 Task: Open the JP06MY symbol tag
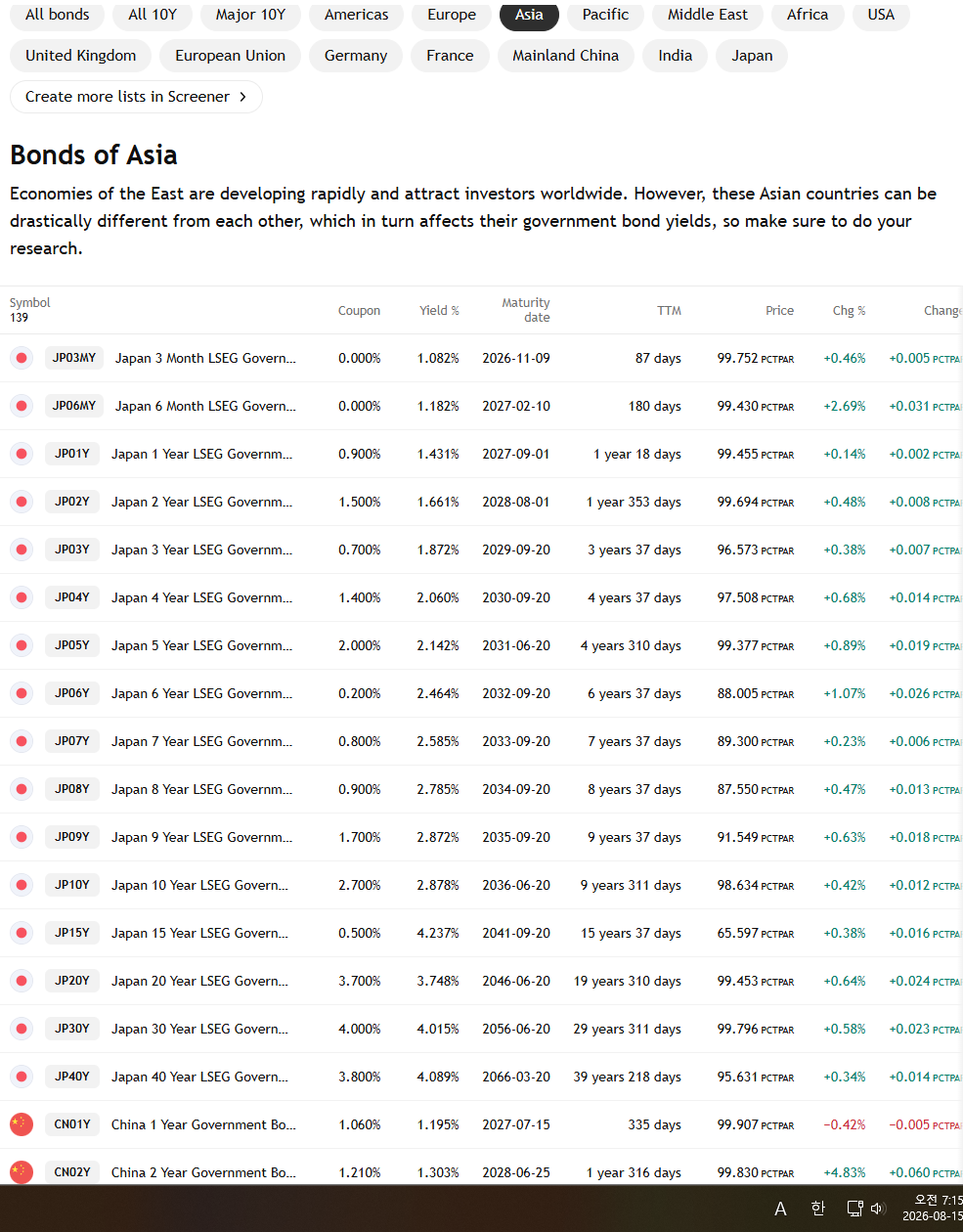74,406
